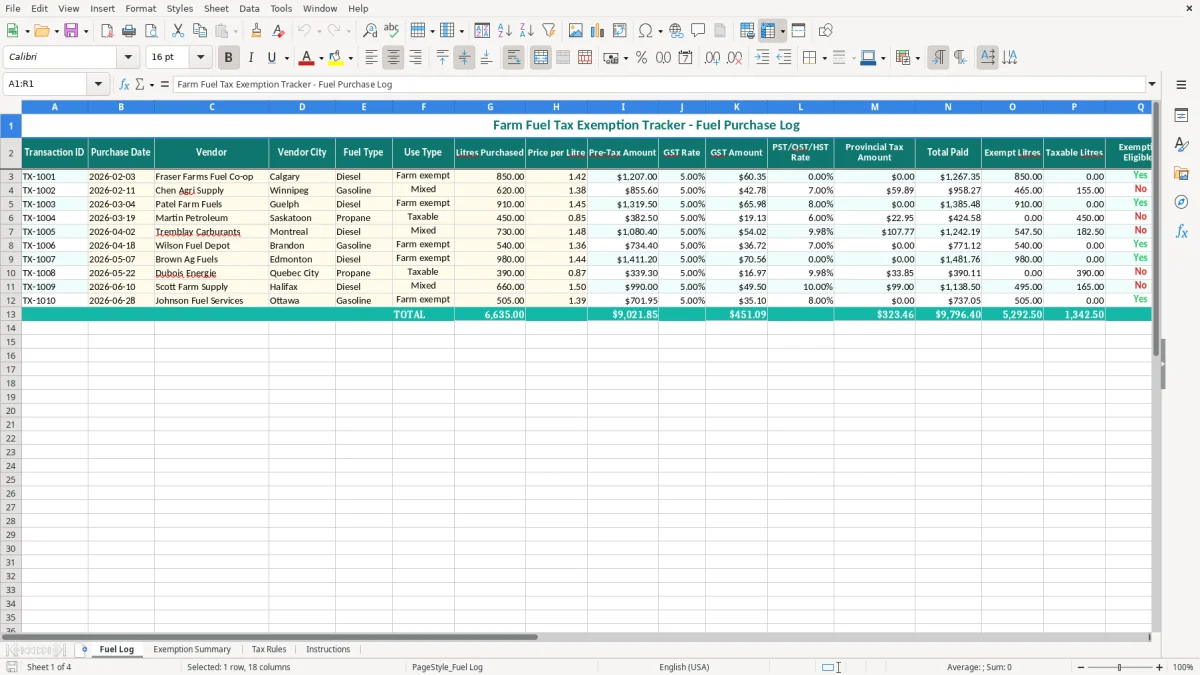
Task: Click the formula equals button
Action: pos(165,84)
